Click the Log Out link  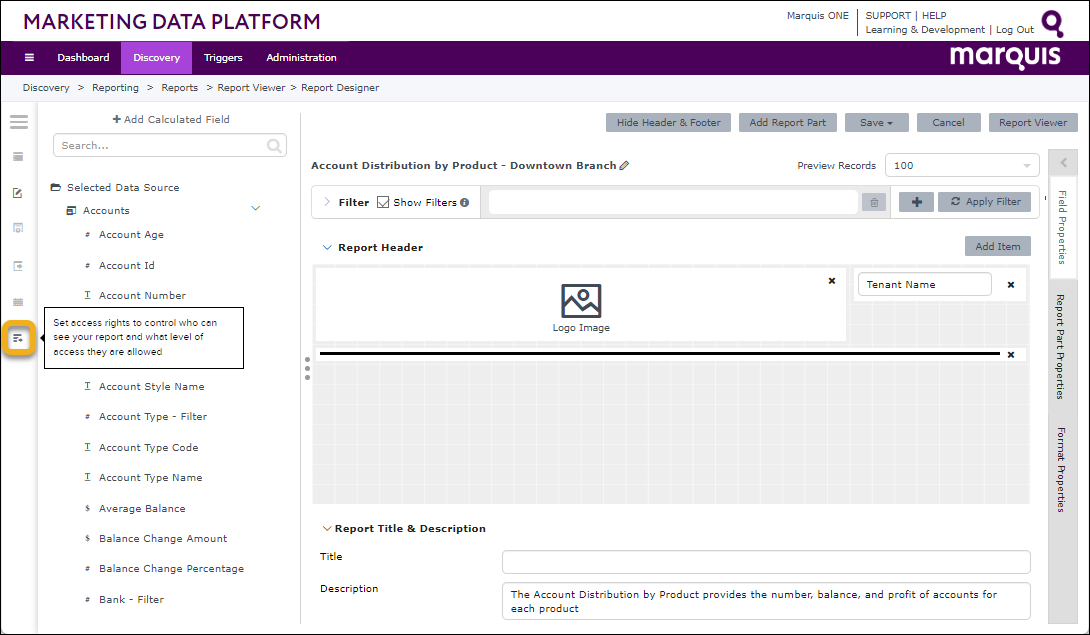1015,30
